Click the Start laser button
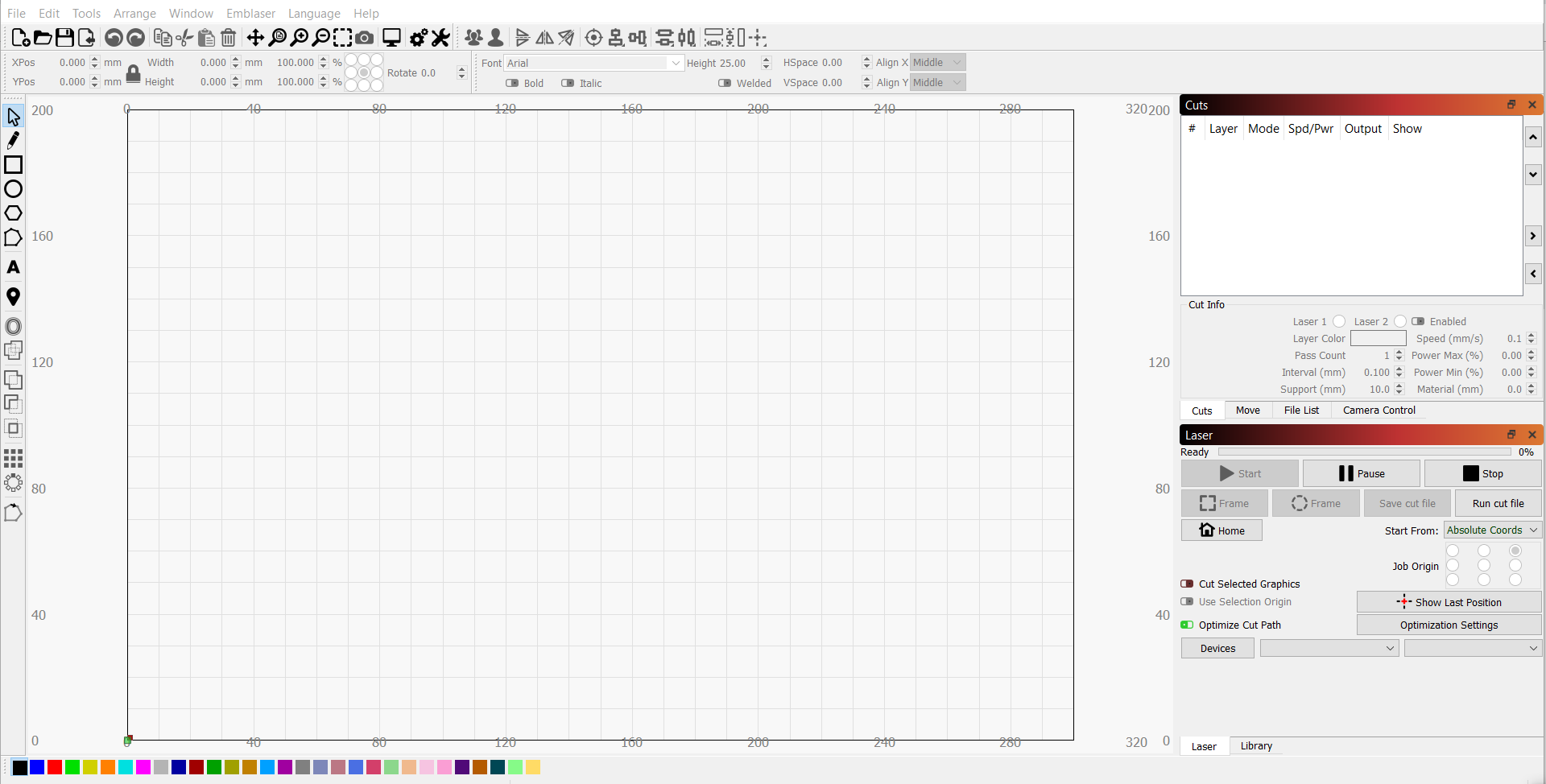 pos(1239,473)
